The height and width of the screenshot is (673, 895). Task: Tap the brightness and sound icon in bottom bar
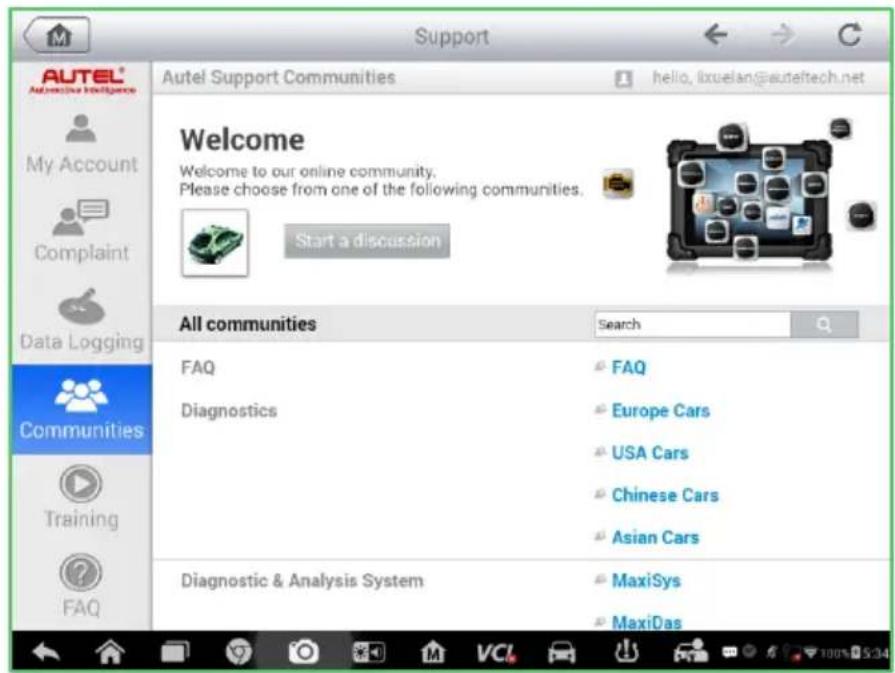[368, 652]
